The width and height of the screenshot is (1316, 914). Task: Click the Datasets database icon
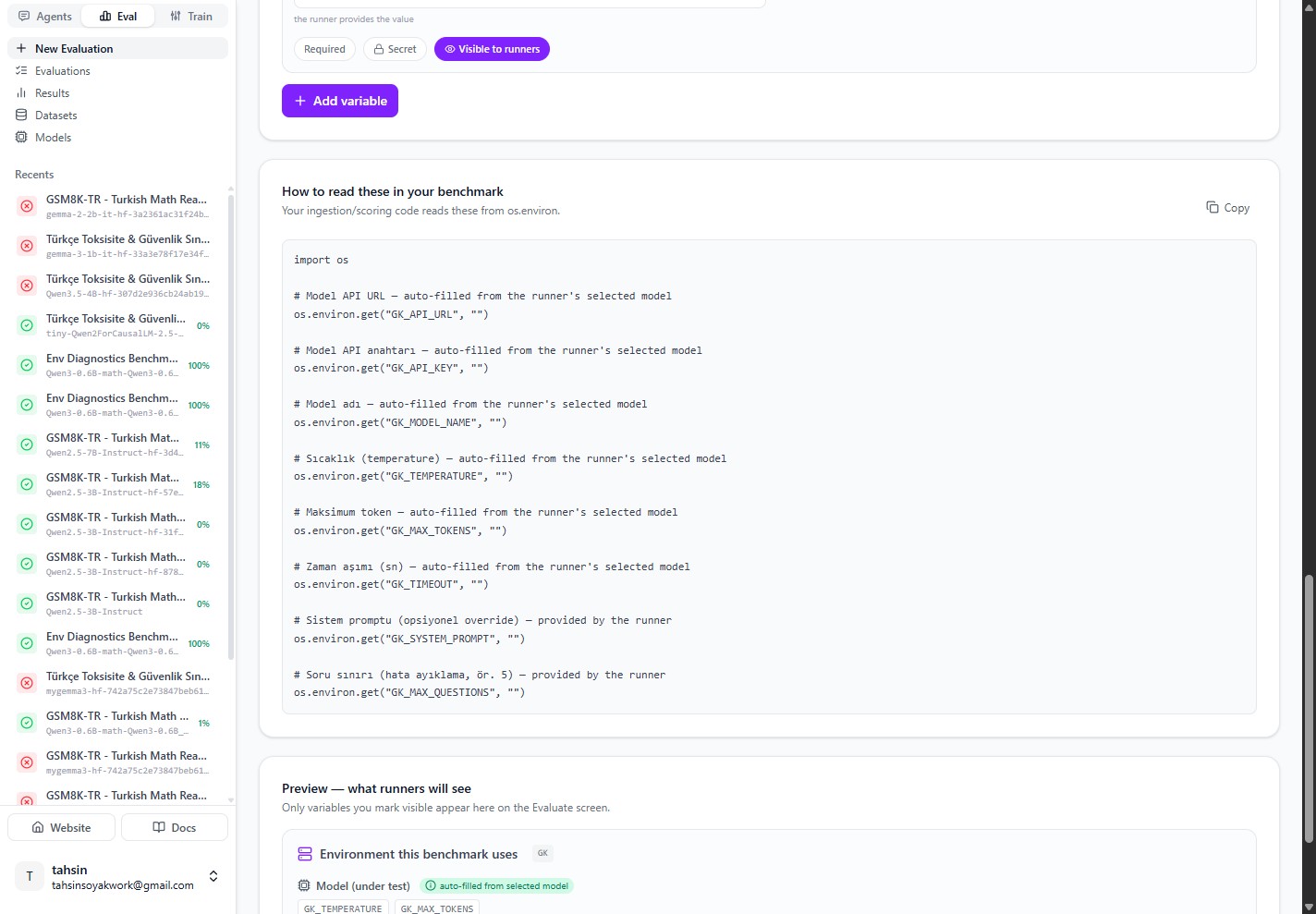21,116
